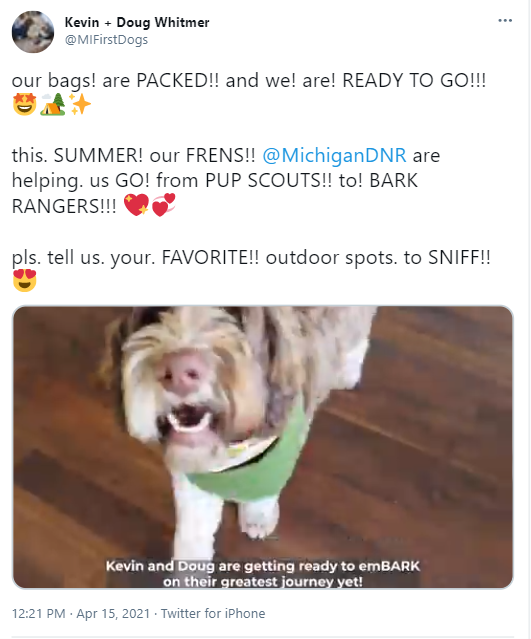Click the video caption about emBARK journey
The width and height of the screenshot is (531, 639).
coord(263,574)
